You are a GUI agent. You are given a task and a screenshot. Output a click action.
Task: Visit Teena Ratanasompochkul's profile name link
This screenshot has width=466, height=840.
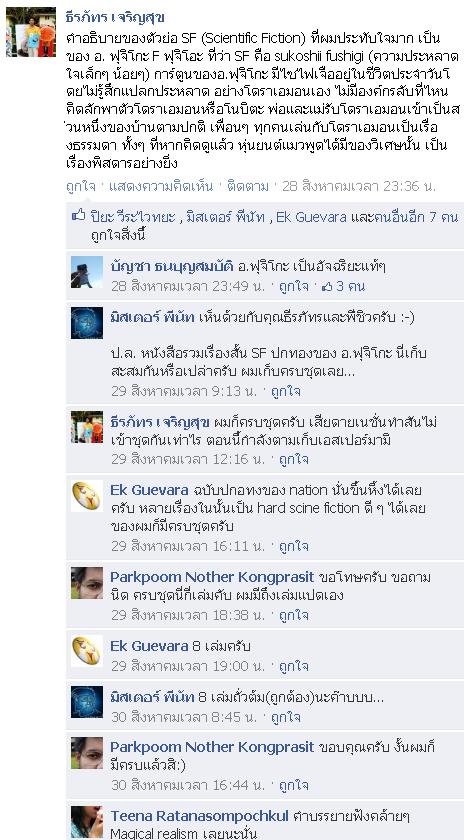[x=199, y=816]
